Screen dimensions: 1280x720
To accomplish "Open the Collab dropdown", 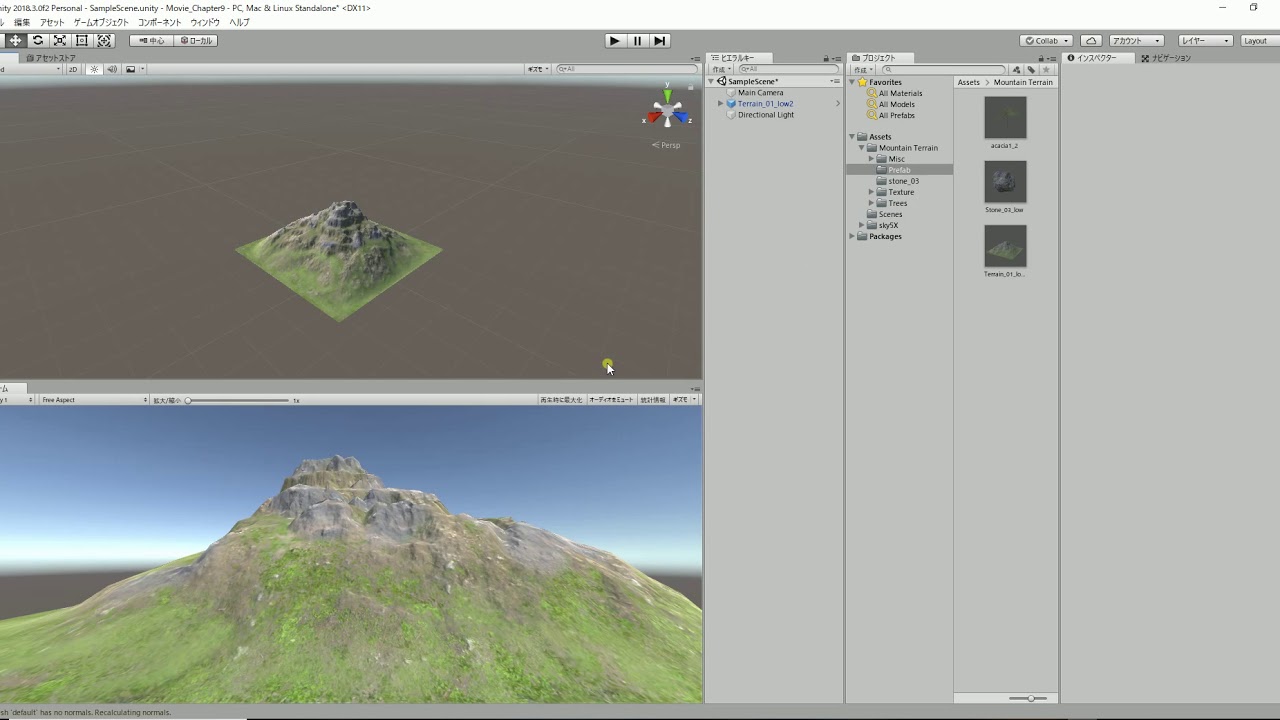I will 1046,41.
